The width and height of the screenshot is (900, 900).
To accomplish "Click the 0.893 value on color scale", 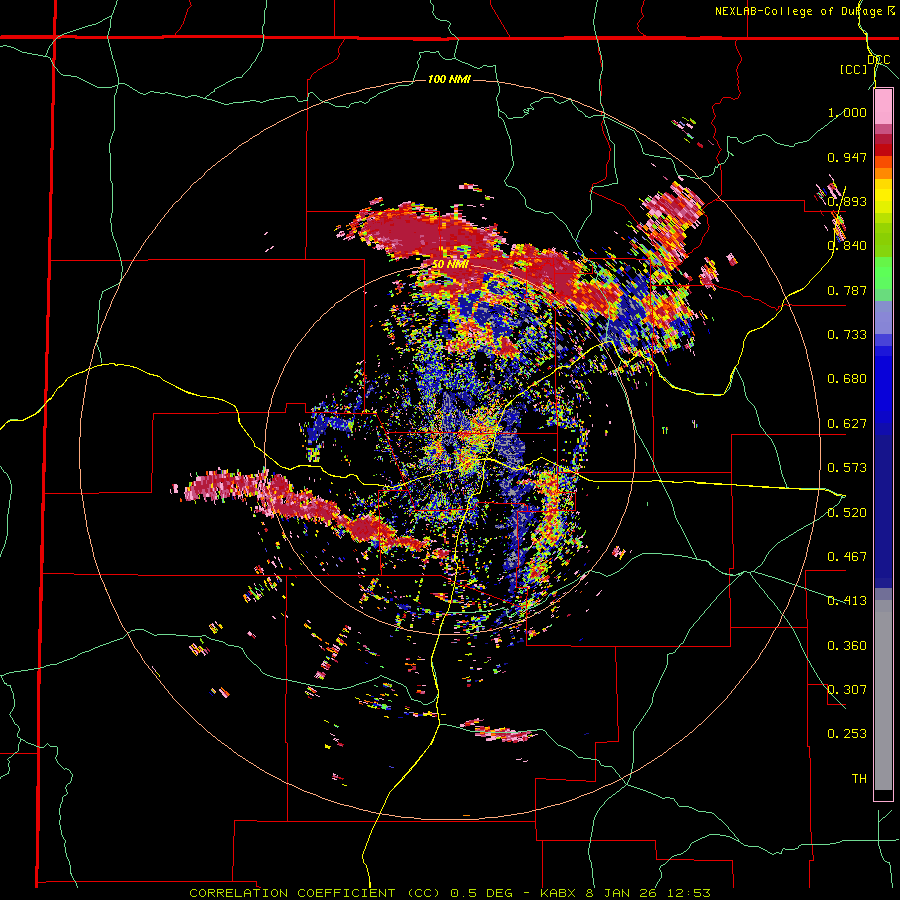I will tap(847, 201).
